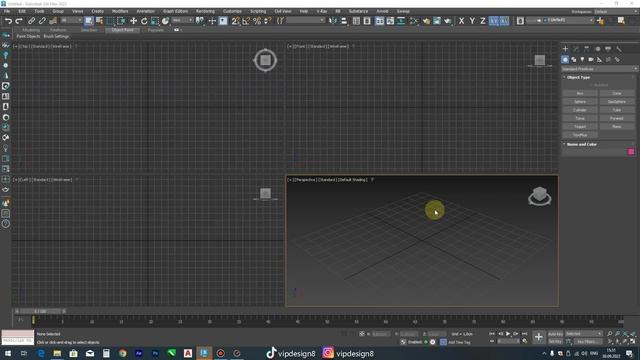Image resolution: width=640 pixels, height=360 pixels.
Task: Select the Shapes category icon
Action: pos(573,60)
